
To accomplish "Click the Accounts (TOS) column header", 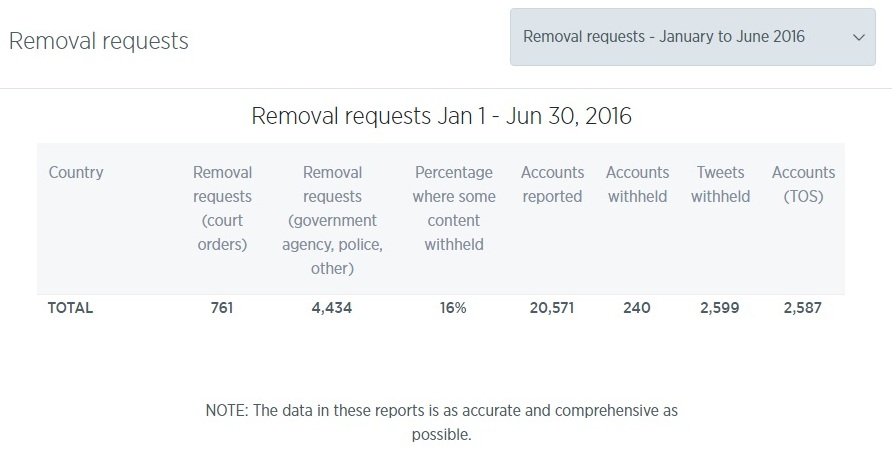I will (x=803, y=184).
